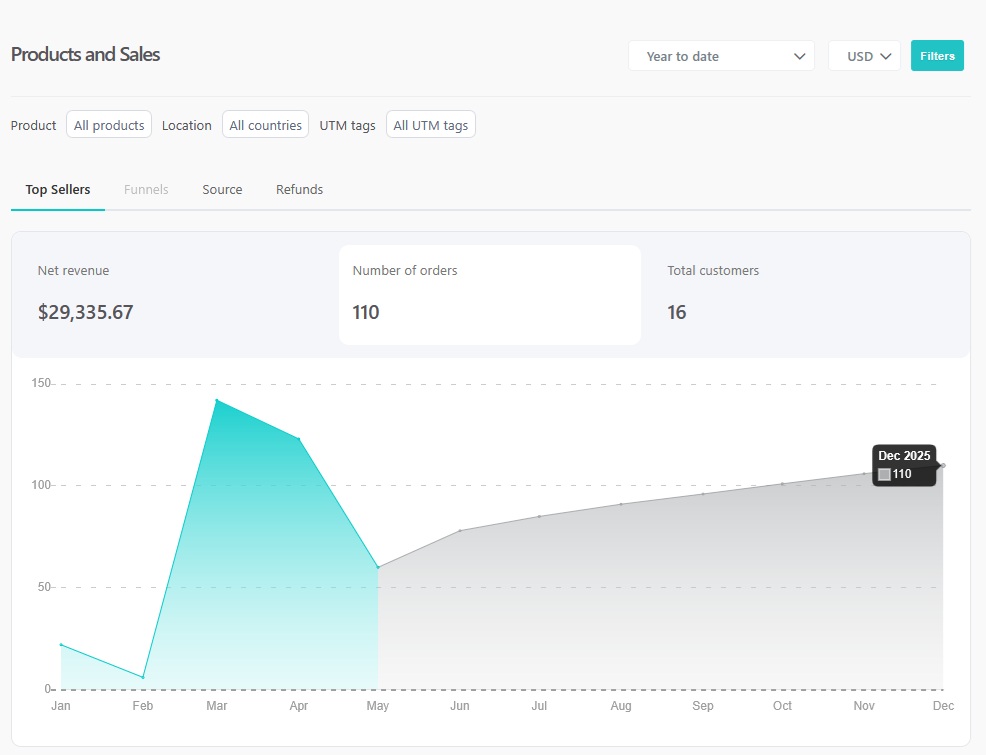Click the Jun data point on chart
This screenshot has width=986, height=755.
point(460,531)
